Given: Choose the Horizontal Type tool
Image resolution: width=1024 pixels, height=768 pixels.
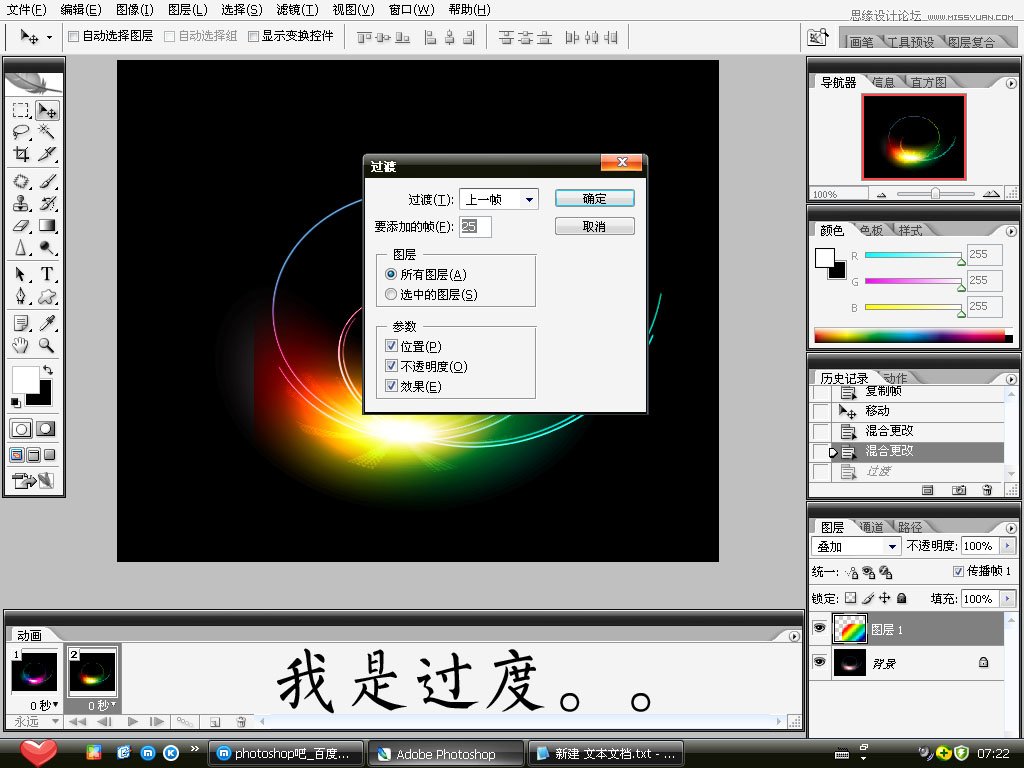Looking at the screenshot, I should (x=46, y=274).
